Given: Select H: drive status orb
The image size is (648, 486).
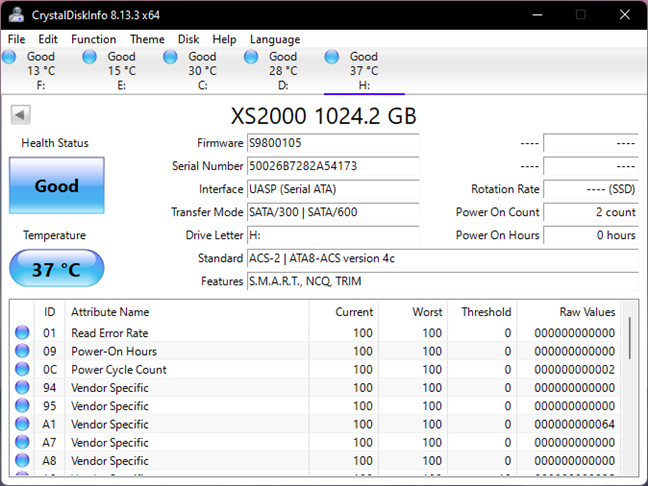Looking at the screenshot, I should [x=331, y=57].
